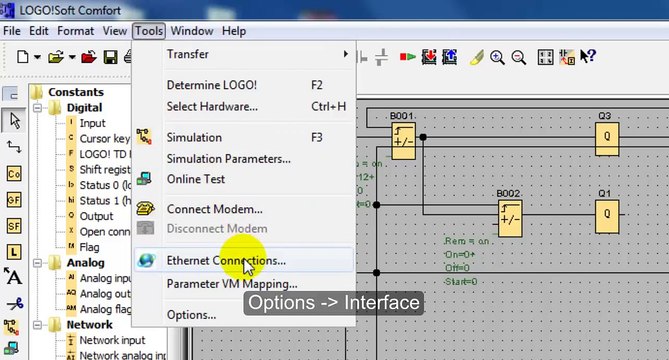Choose Determine LOGO! from Tools menu
The height and width of the screenshot is (360, 669).
point(244,85)
